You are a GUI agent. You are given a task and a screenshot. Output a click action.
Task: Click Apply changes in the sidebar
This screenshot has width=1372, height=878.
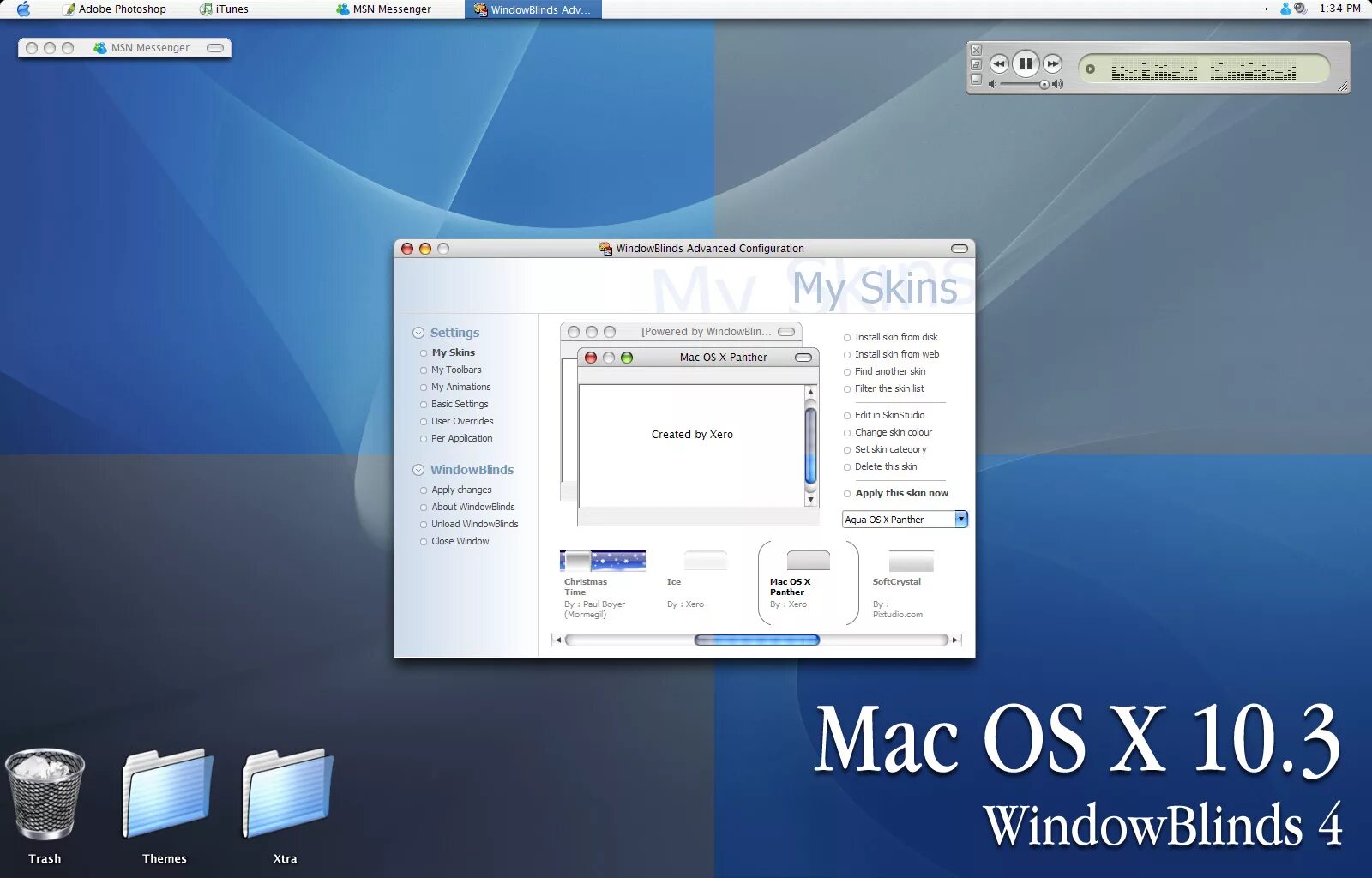tap(461, 490)
